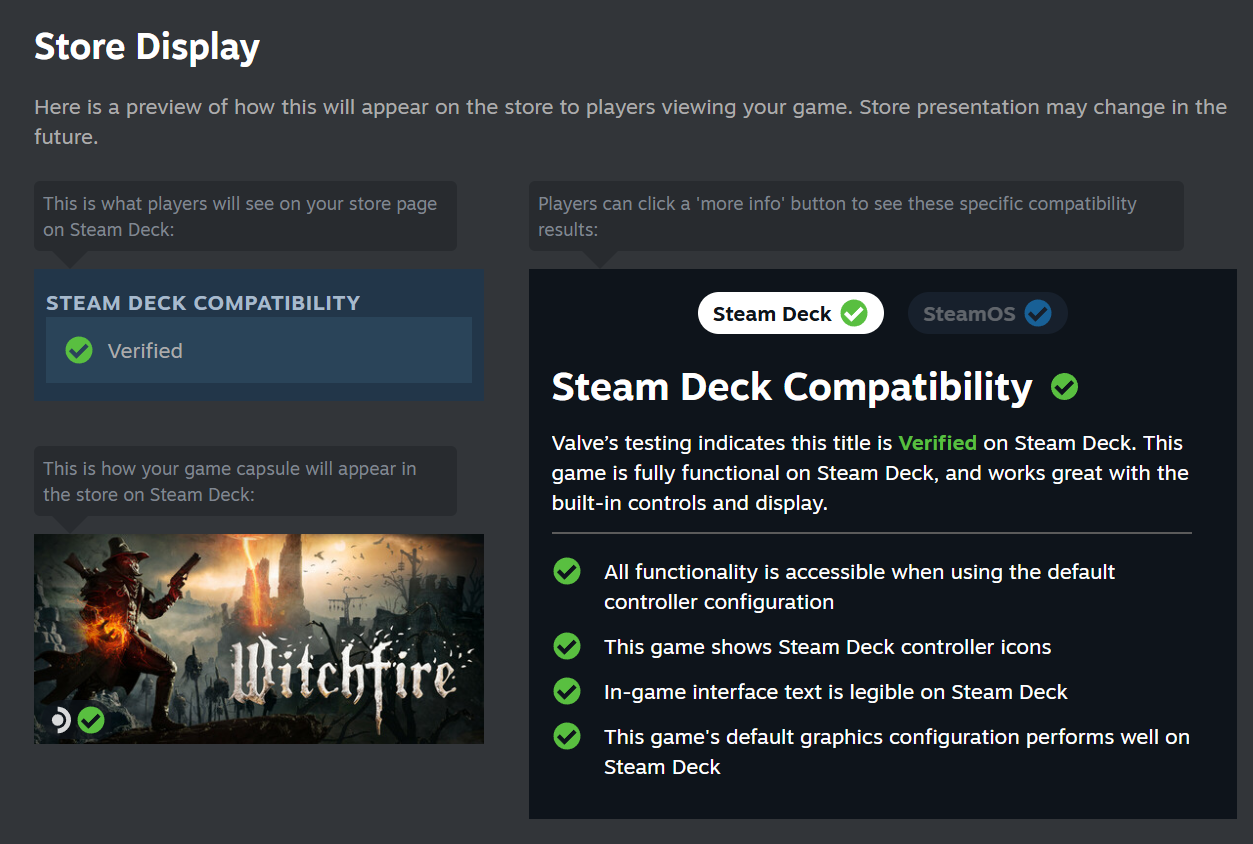Click tooltip about 'more info' button

coord(856,216)
